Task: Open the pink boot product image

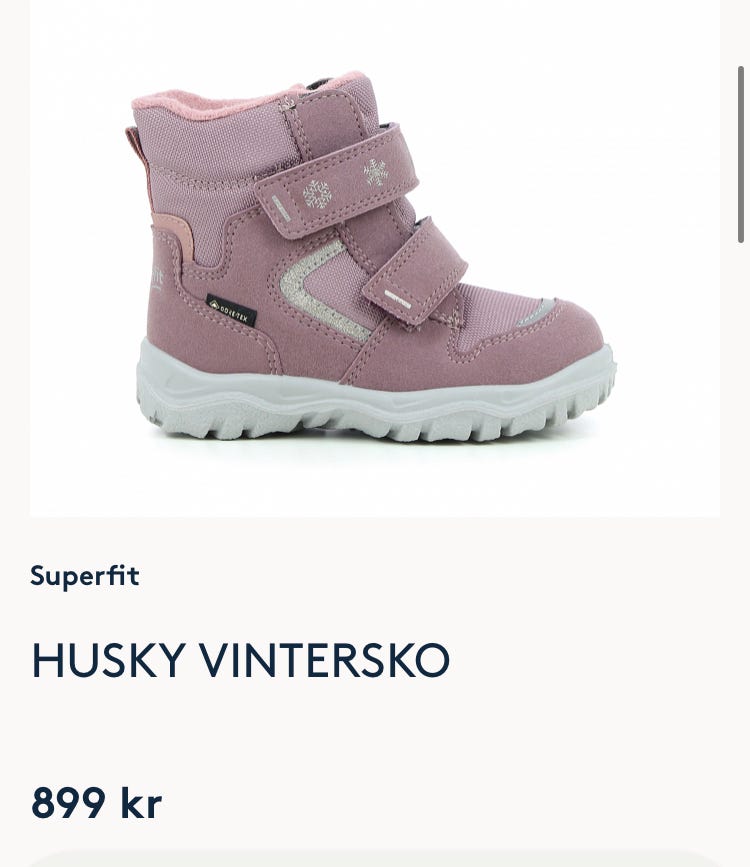Action: point(374,258)
